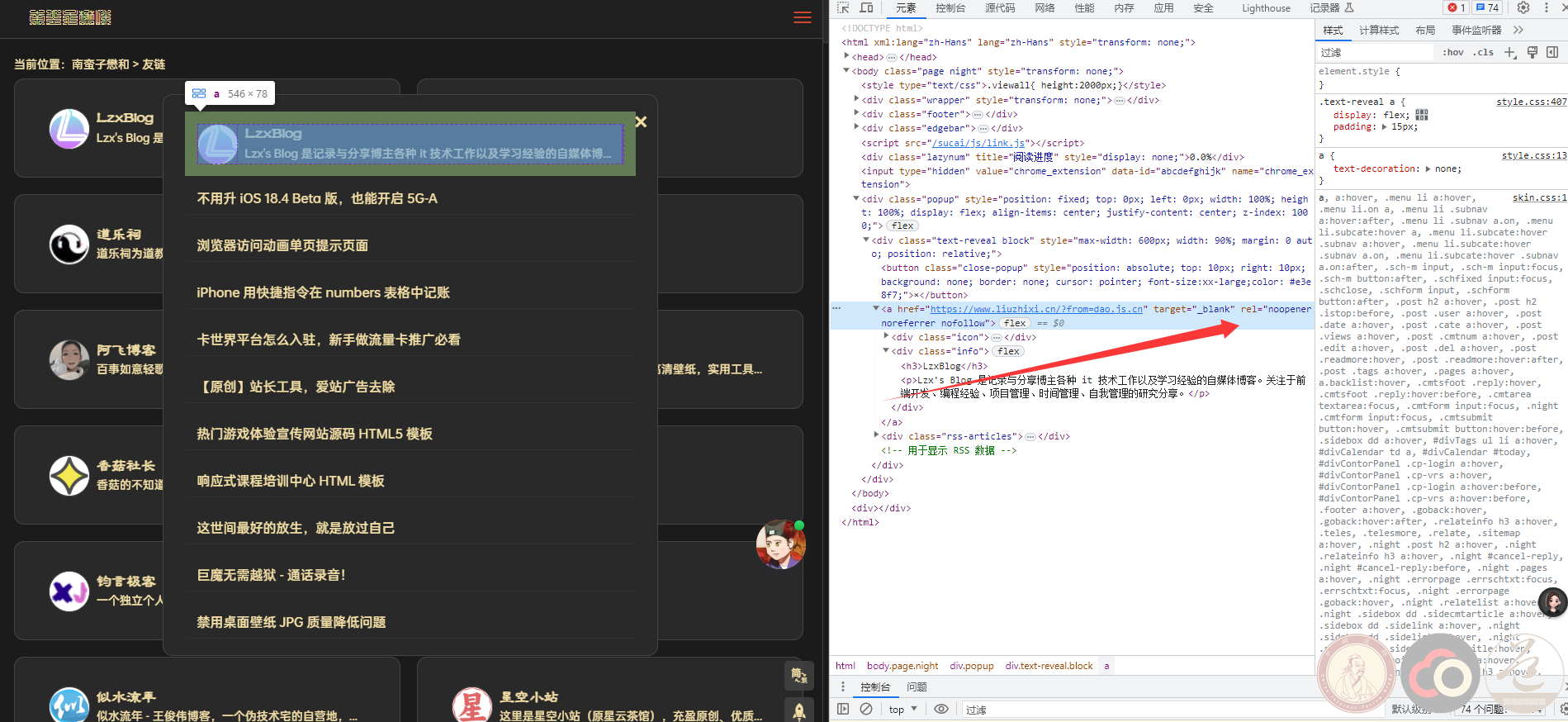Clear the console output
Image resolution: width=1568 pixels, height=722 pixels.
(866, 709)
